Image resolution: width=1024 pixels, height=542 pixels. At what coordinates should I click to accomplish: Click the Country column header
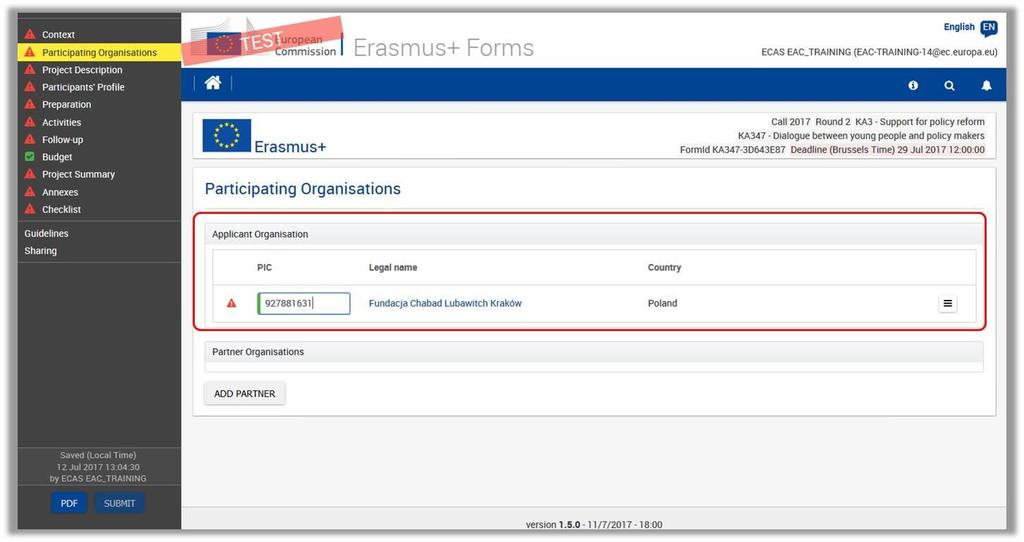664,267
